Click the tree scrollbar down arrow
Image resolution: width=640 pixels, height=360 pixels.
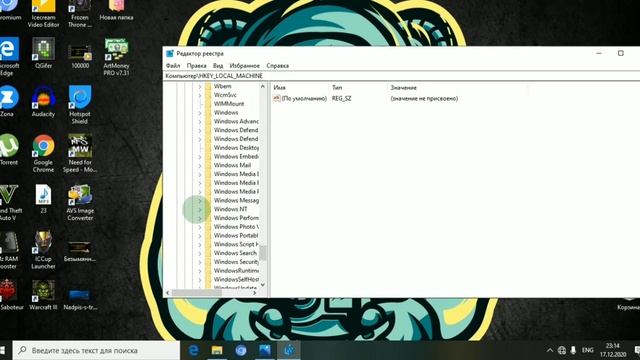[262, 285]
